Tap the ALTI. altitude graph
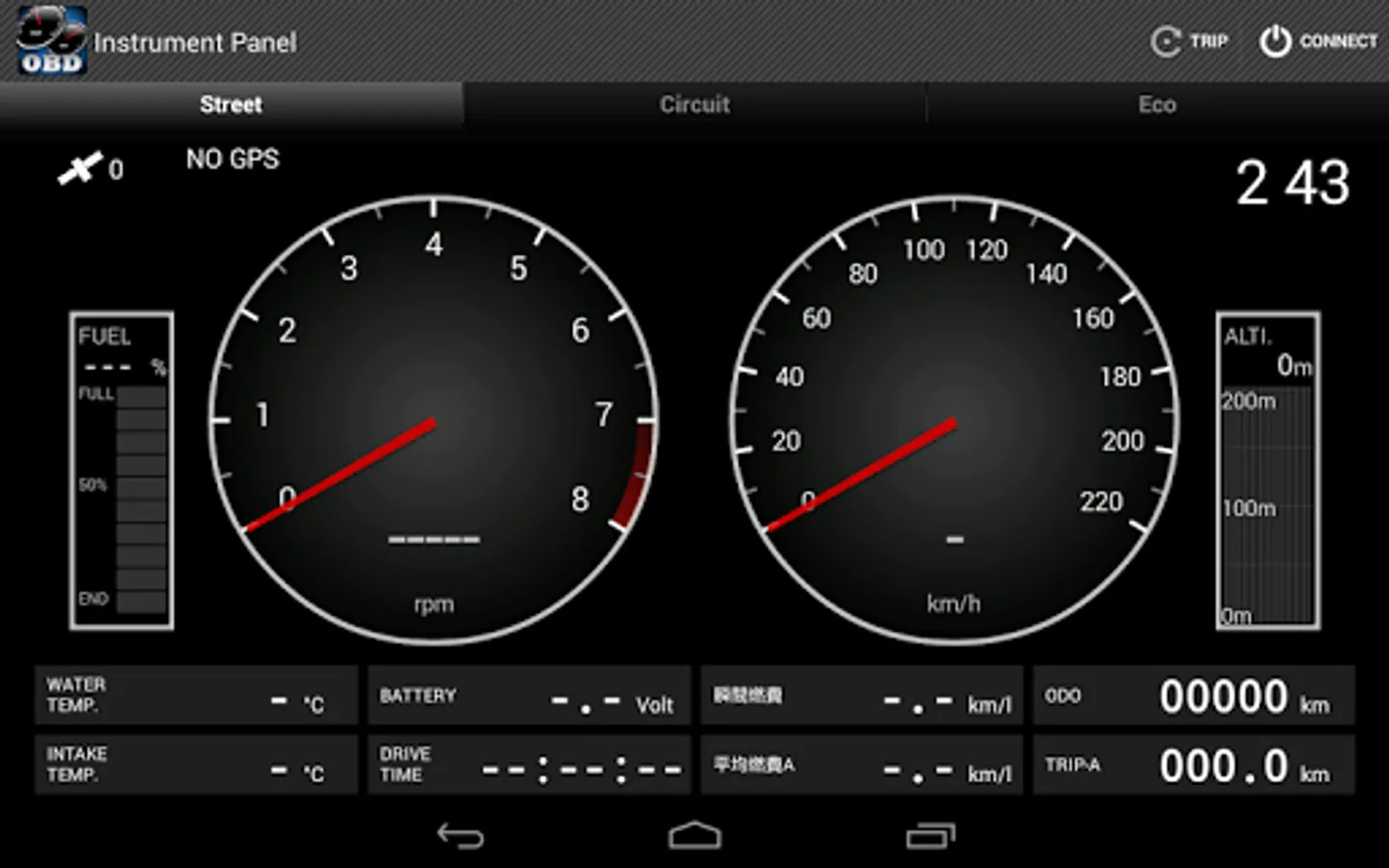The image size is (1389, 868). click(1267, 471)
